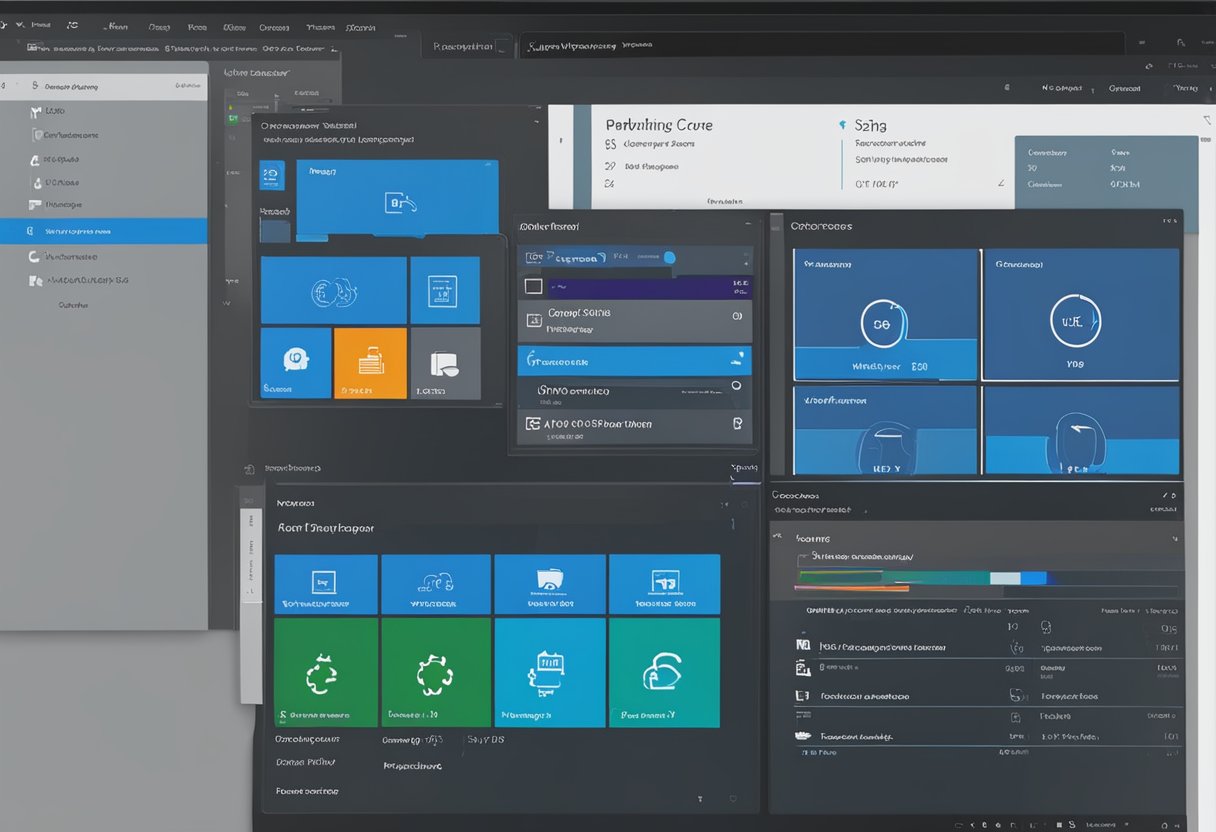Expand the arrow on blue highlighted list row
This screenshot has height=832, width=1216.
(739, 356)
